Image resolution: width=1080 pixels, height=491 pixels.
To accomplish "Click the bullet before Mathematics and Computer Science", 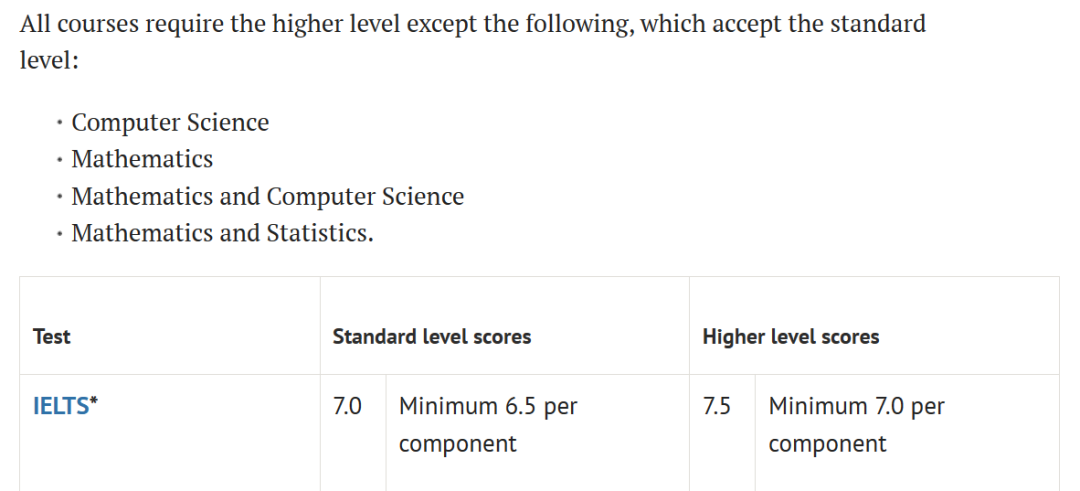I will coord(60,197).
